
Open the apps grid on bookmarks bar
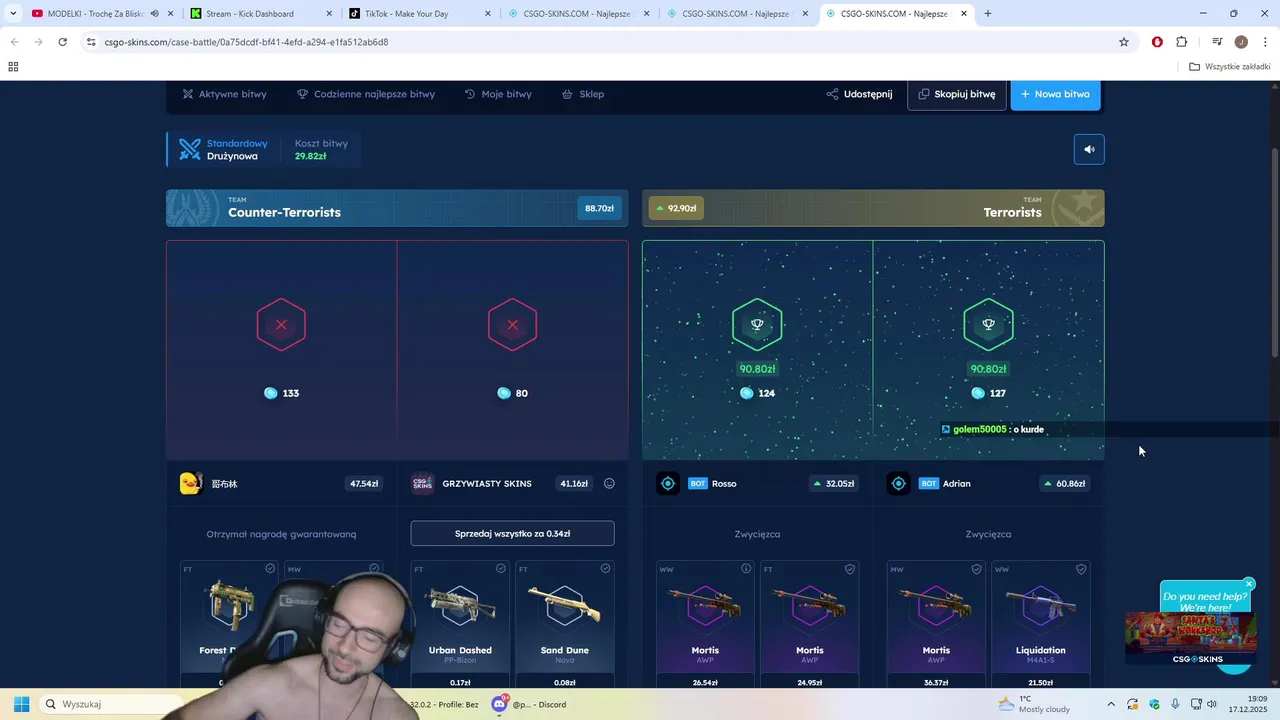[13, 67]
